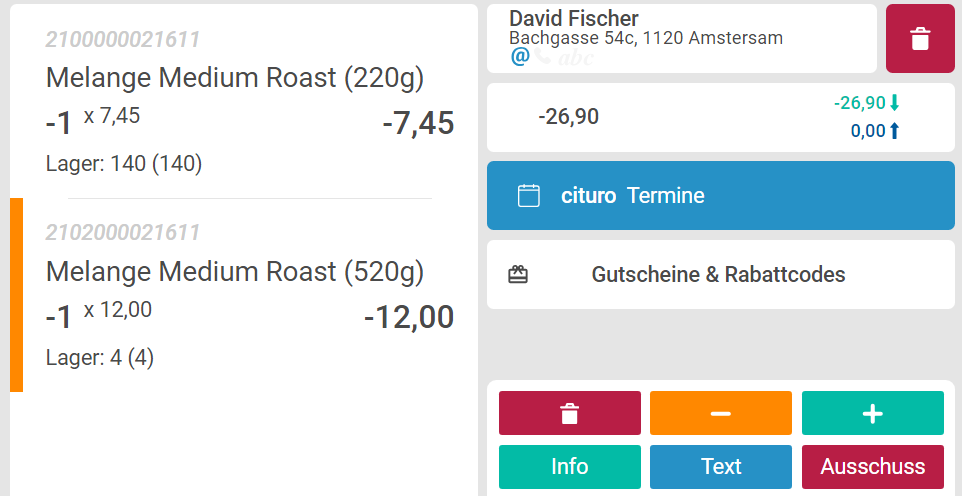This screenshot has height=496, width=962.
Task: Open cituro Termine appointments
Action: (x=720, y=196)
